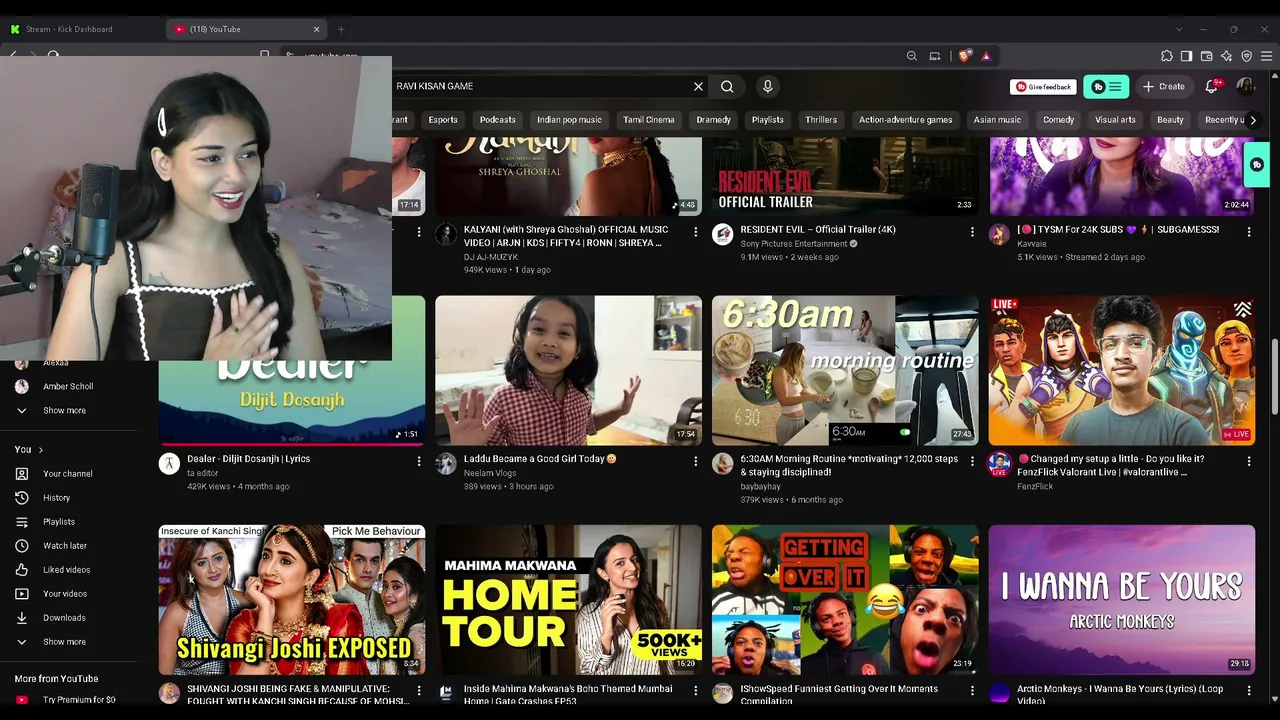
Task: Open options menu for Resident Evil trailer
Action: click(972, 231)
